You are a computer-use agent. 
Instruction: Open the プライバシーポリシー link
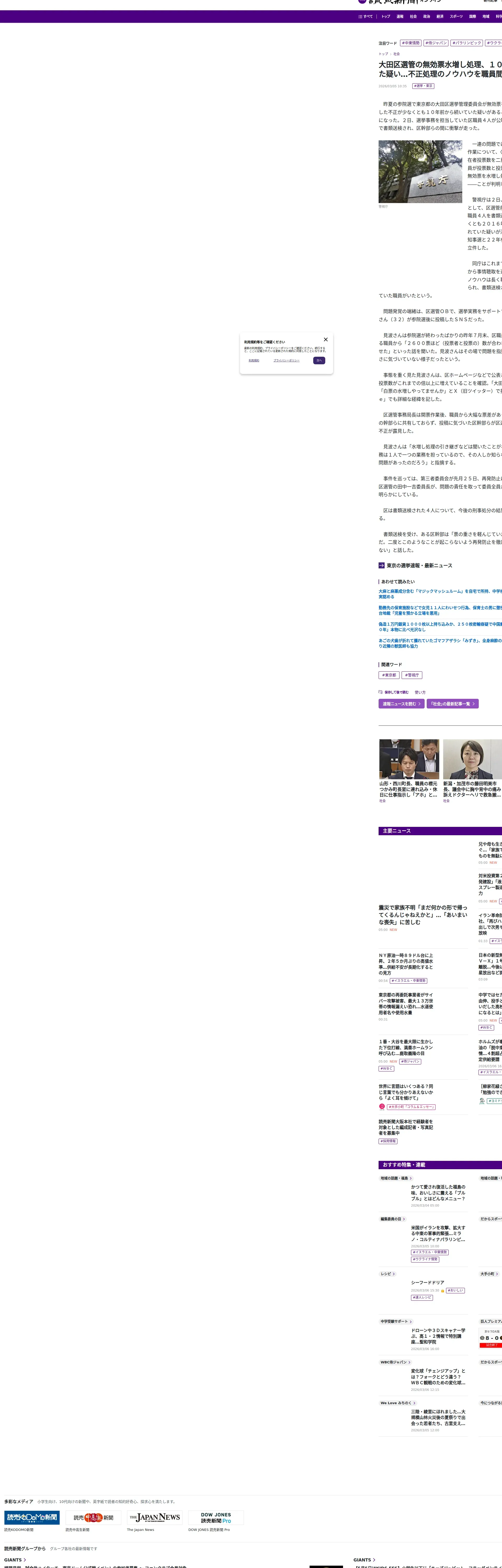[286, 360]
